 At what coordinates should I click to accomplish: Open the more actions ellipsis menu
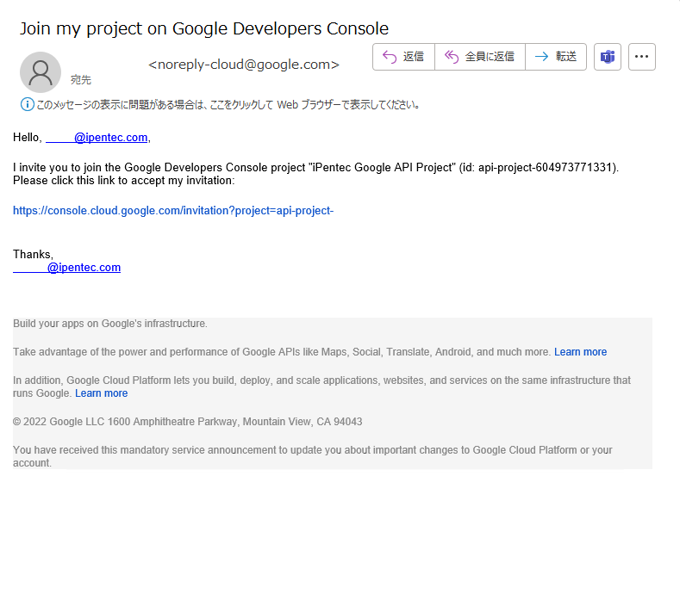pyautogui.click(x=641, y=57)
